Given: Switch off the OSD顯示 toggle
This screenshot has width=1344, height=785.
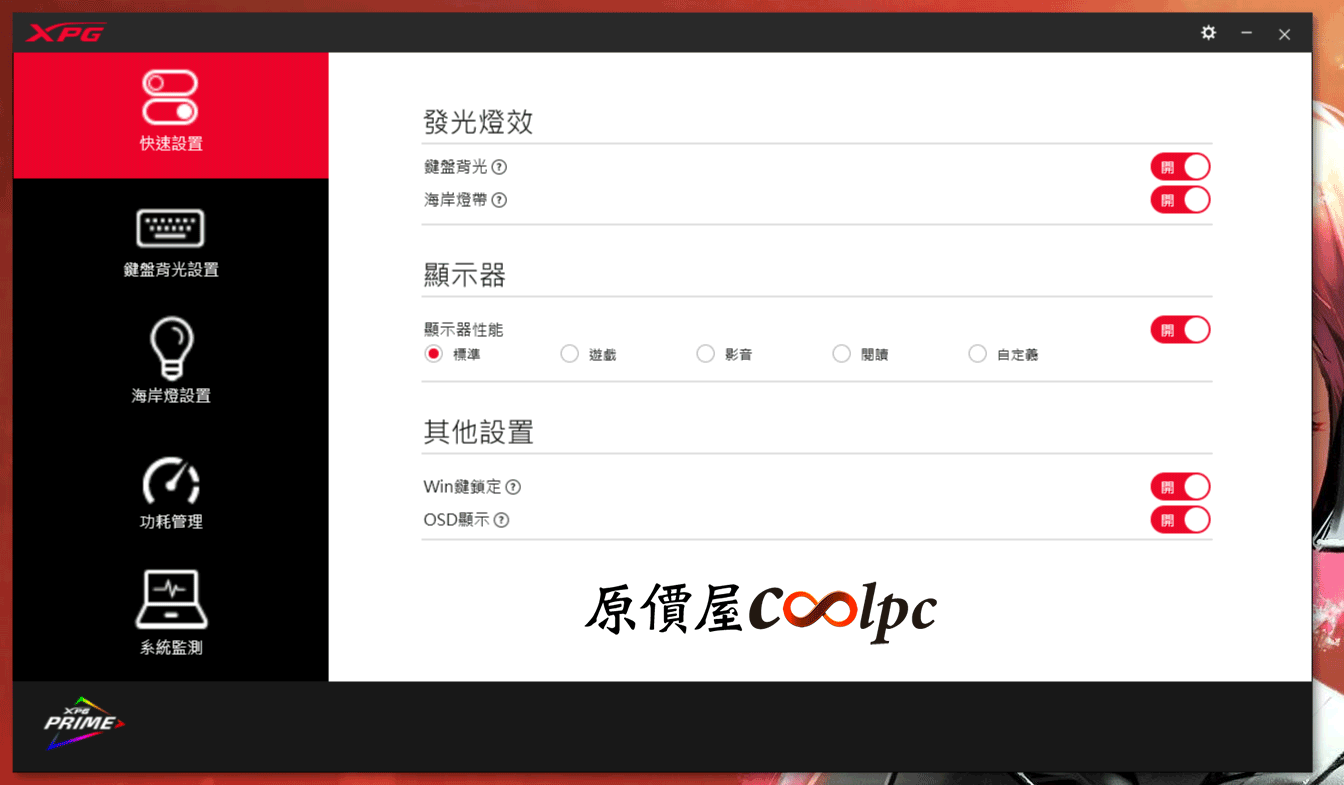Looking at the screenshot, I should (1180, 520).
